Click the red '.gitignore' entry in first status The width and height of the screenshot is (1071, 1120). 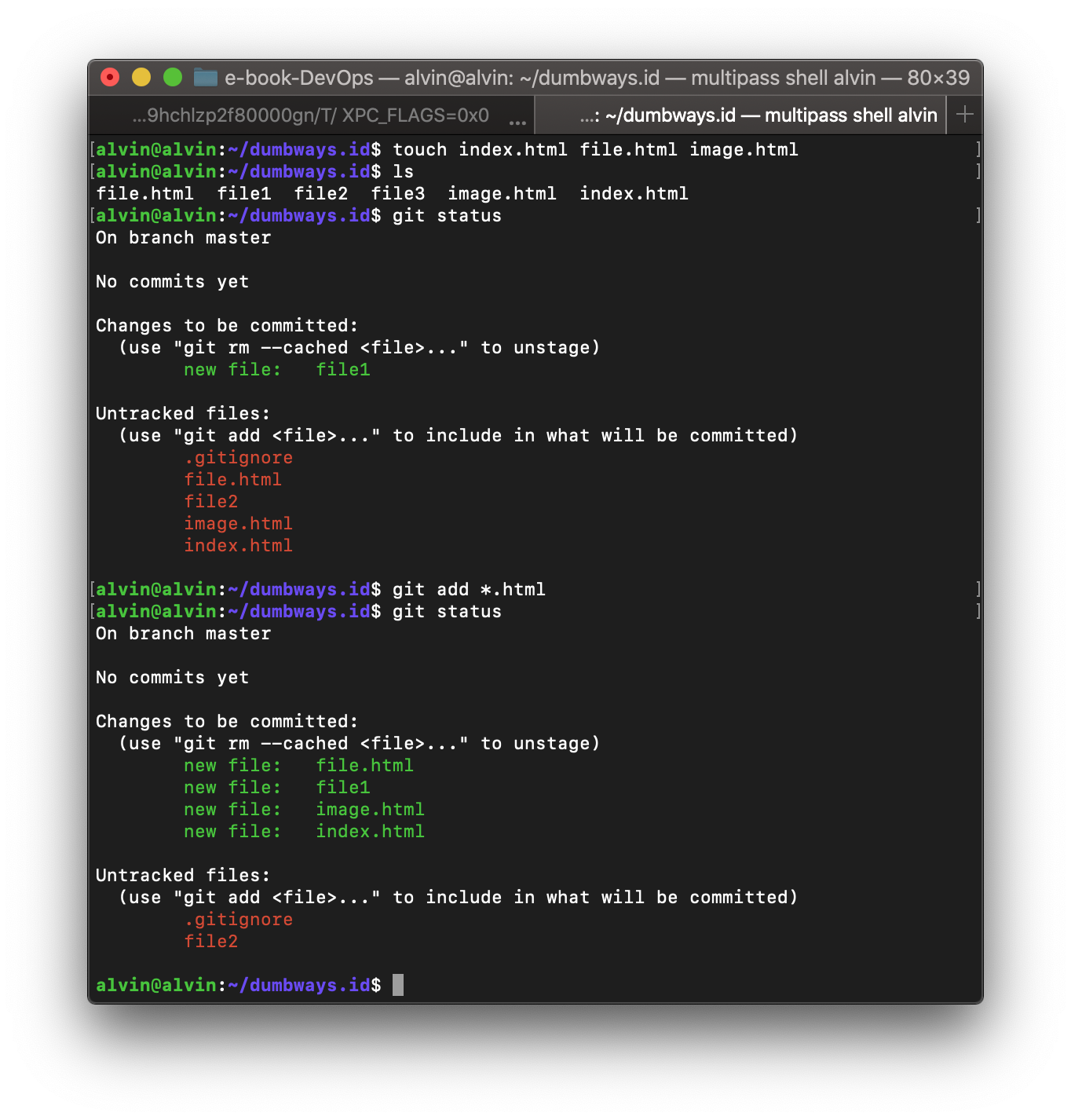point(239,457)
